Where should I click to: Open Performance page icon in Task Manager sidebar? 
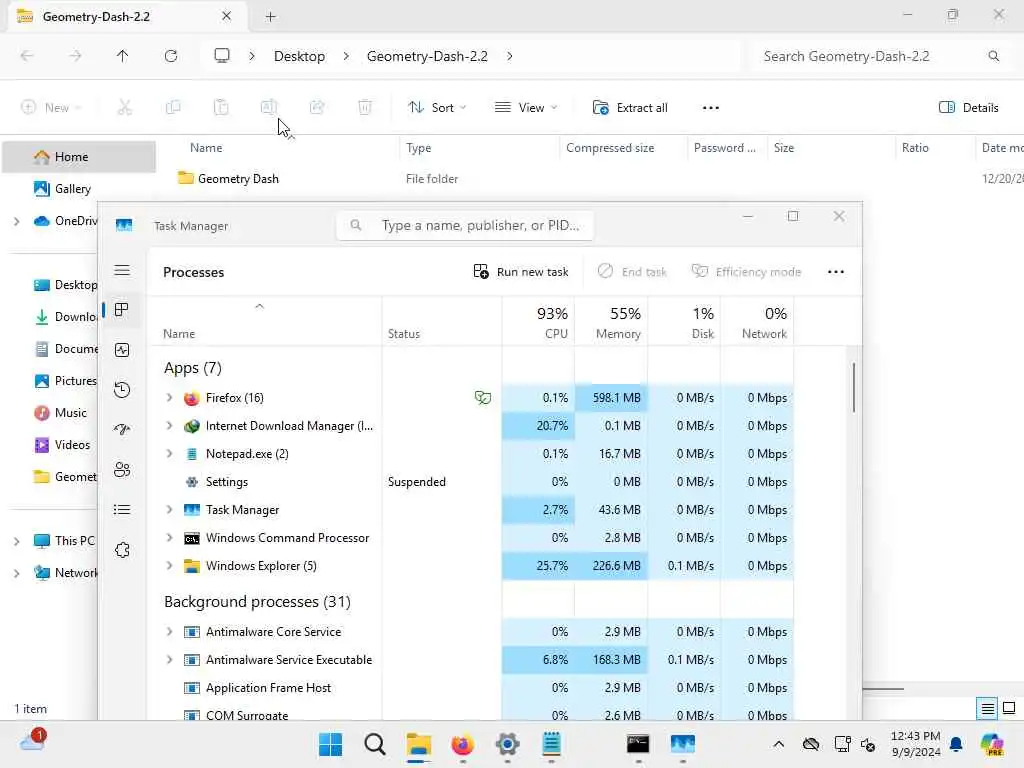coord(122,350)
